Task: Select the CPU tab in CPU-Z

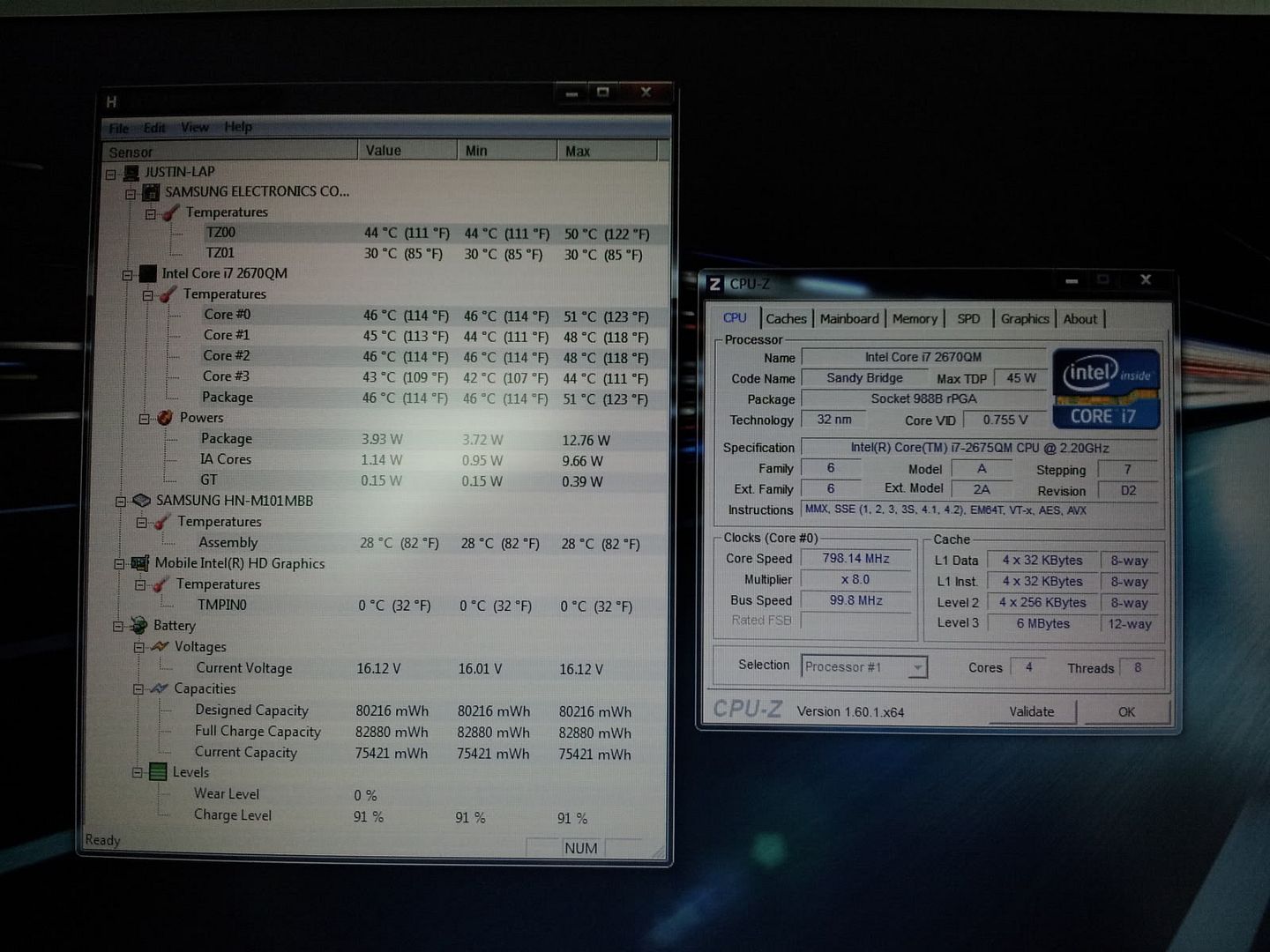Action: [735, 318]
